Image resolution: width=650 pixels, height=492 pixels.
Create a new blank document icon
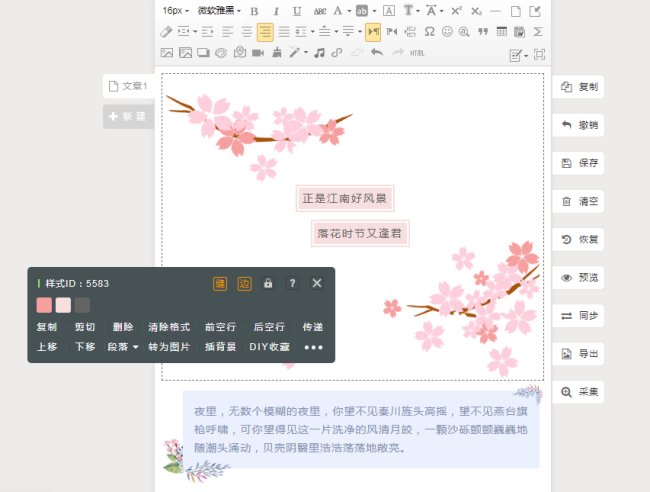516,11
